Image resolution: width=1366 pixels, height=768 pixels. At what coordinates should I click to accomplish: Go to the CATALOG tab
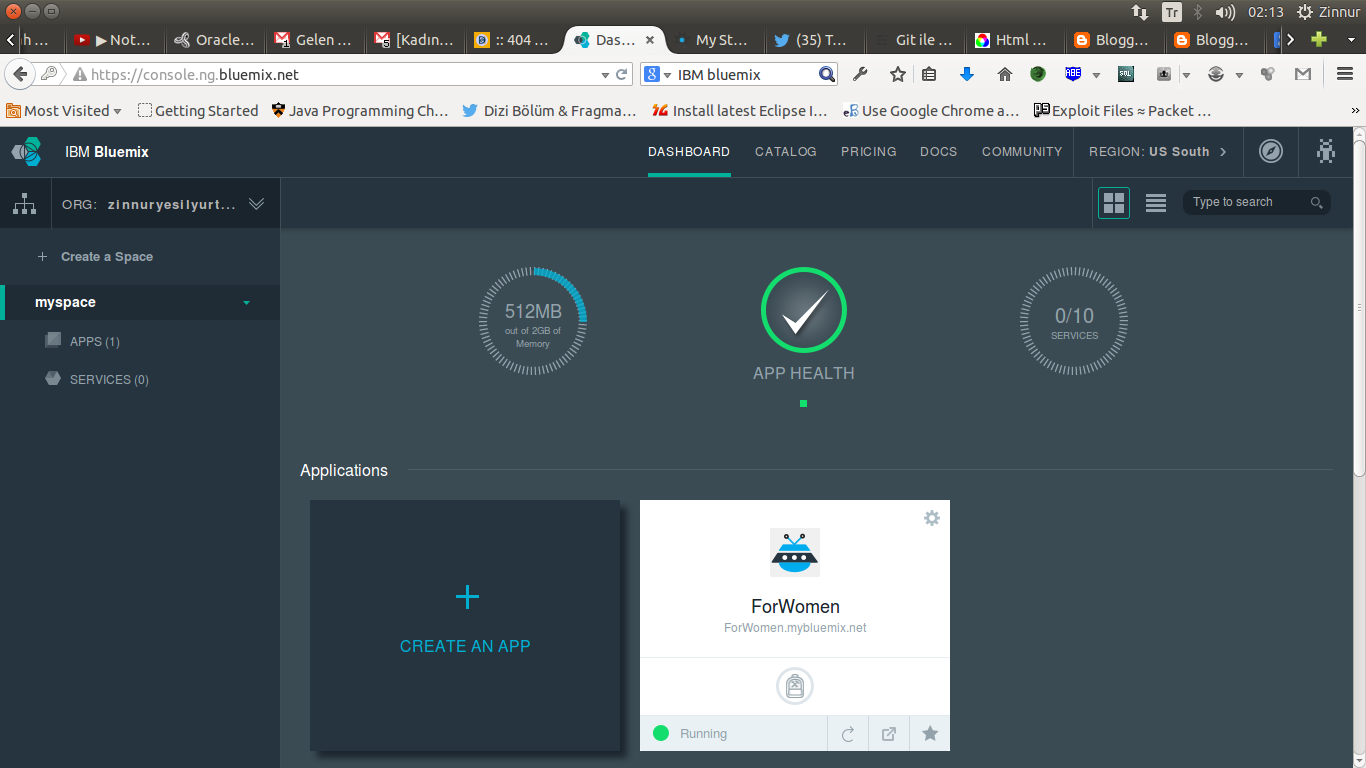point(786,152)
